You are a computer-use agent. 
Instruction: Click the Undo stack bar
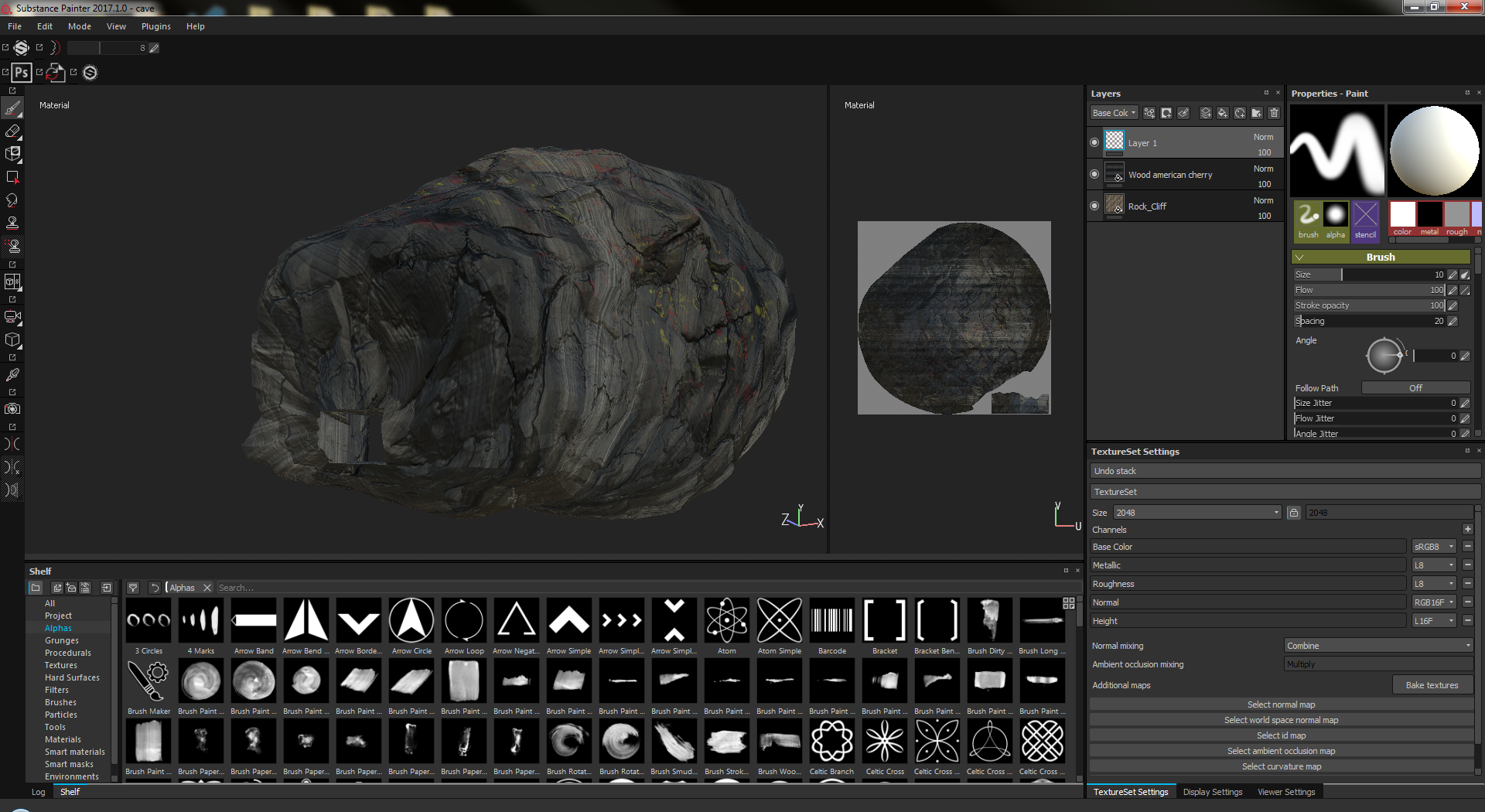[1284, 471]
